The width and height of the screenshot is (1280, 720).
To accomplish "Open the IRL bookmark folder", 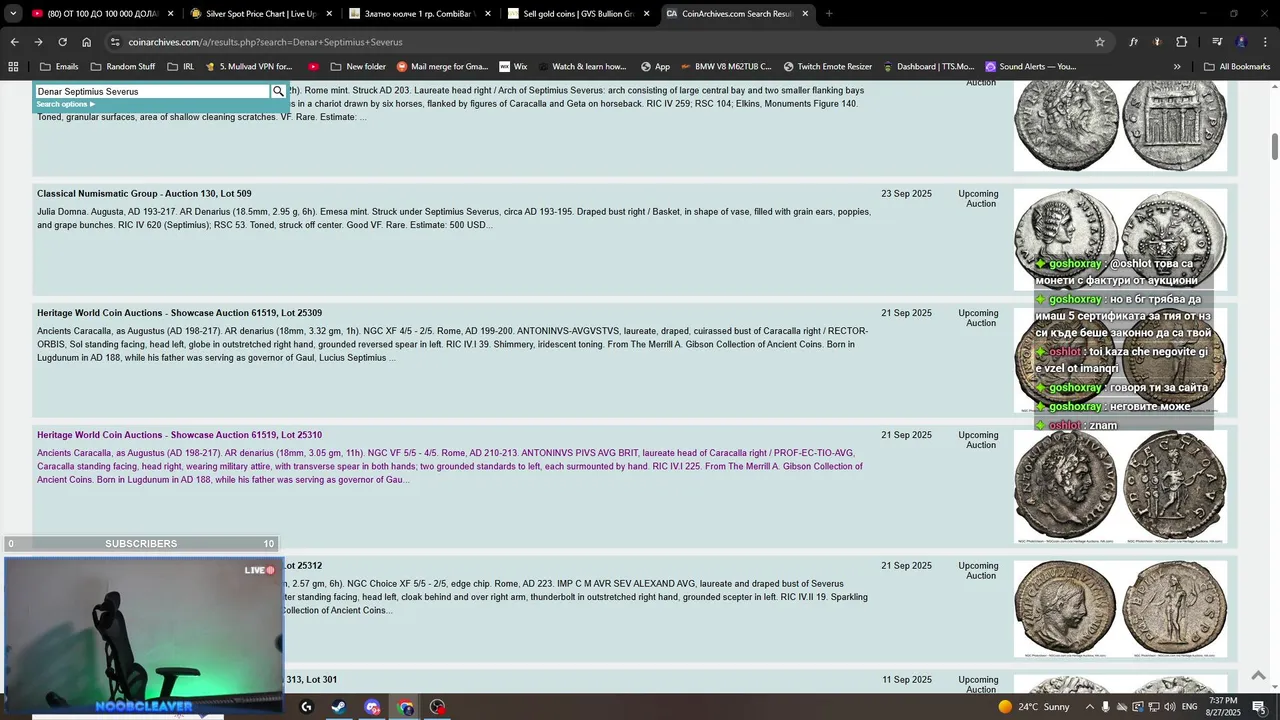I will click(x=181, y=67).
